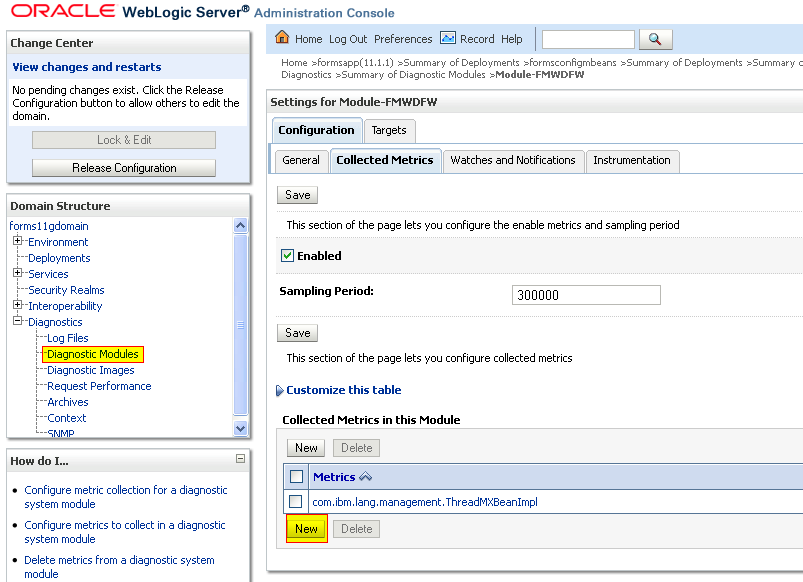Check the box for com.ibm.lang.management.ThreadMXBeanImpl row
The width and height of the screenshot is (803, 582).
[295, 501]
